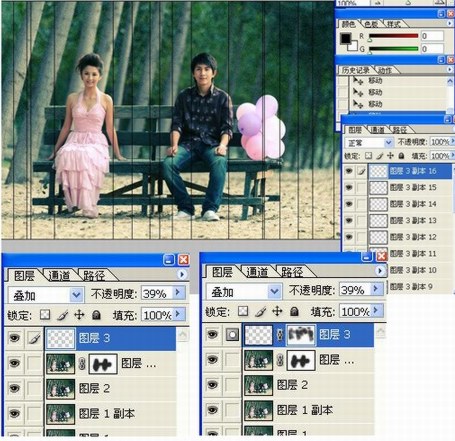The height and width of the screenshot is (441, 455).
Task: Click layer mask link icon on 图层 3 in middle panel
Action: [x=280, y=335]
